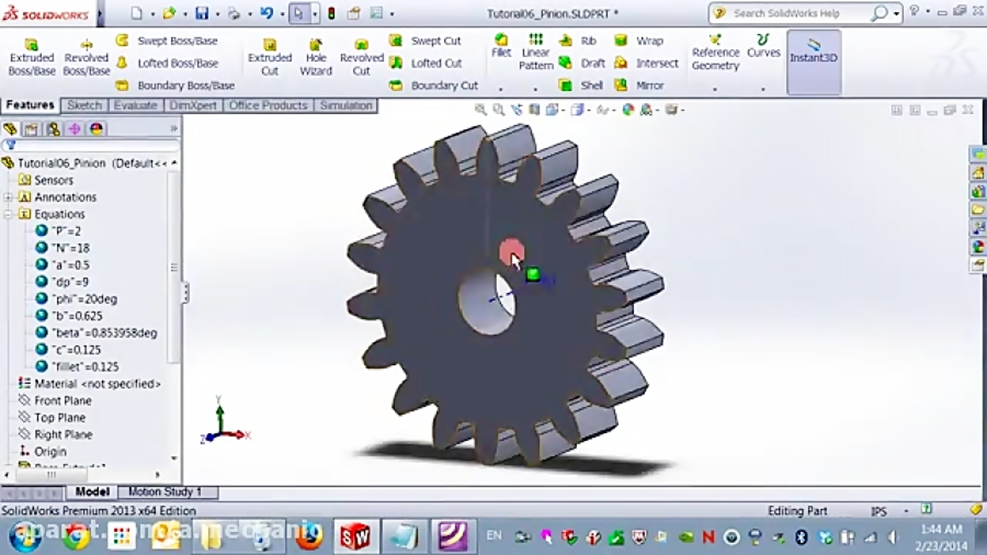Open the Evaluate tab
The image size is (987, 555).
135,105
